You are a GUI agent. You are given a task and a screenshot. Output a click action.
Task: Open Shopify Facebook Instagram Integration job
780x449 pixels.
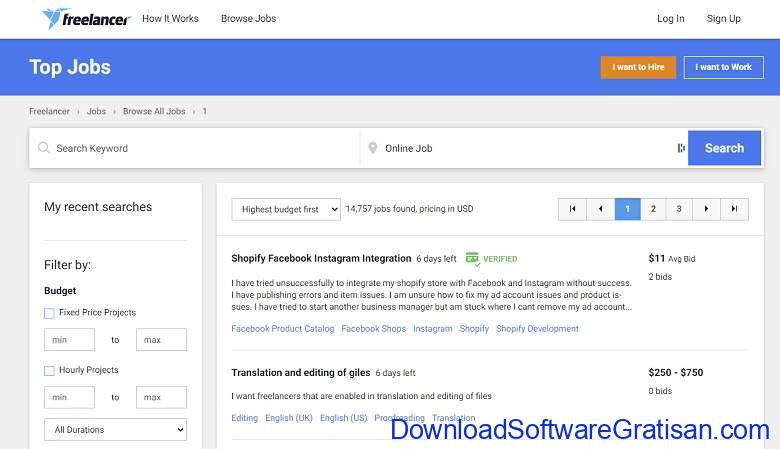321,259
